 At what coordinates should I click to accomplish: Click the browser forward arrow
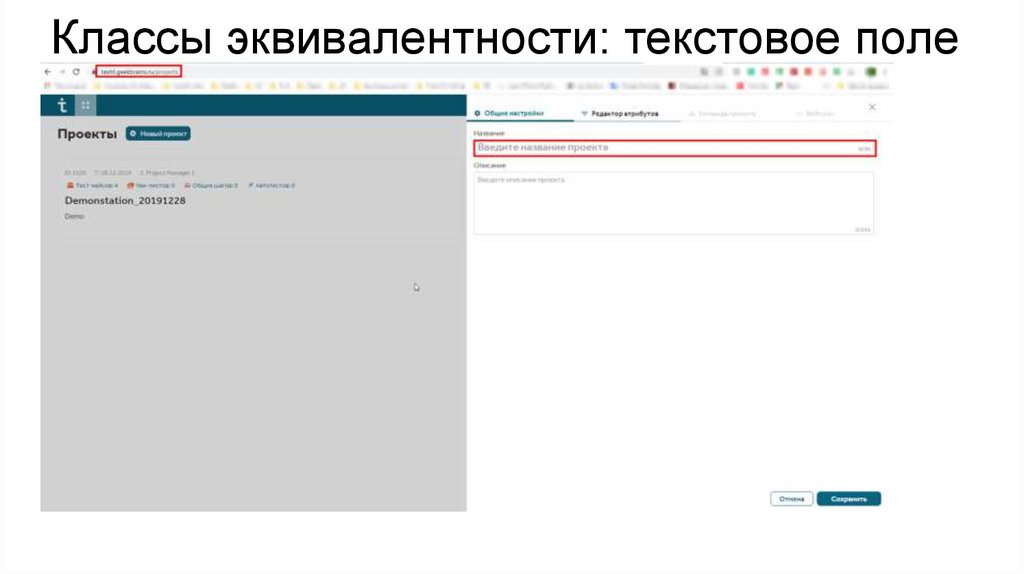[x=61, y=72]
